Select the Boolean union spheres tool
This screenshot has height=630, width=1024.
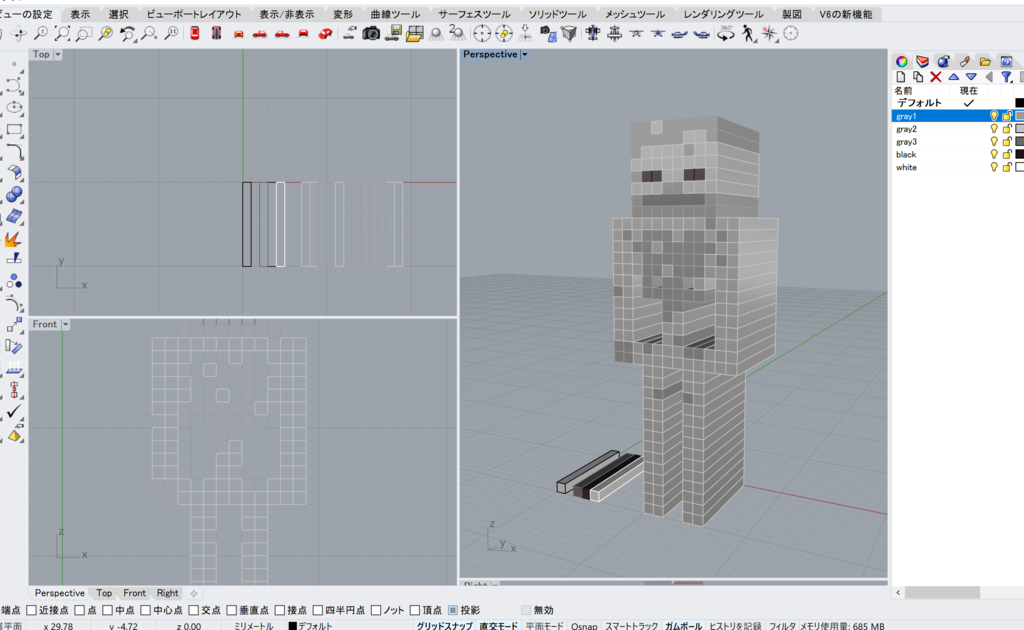(x=14, y=195)
